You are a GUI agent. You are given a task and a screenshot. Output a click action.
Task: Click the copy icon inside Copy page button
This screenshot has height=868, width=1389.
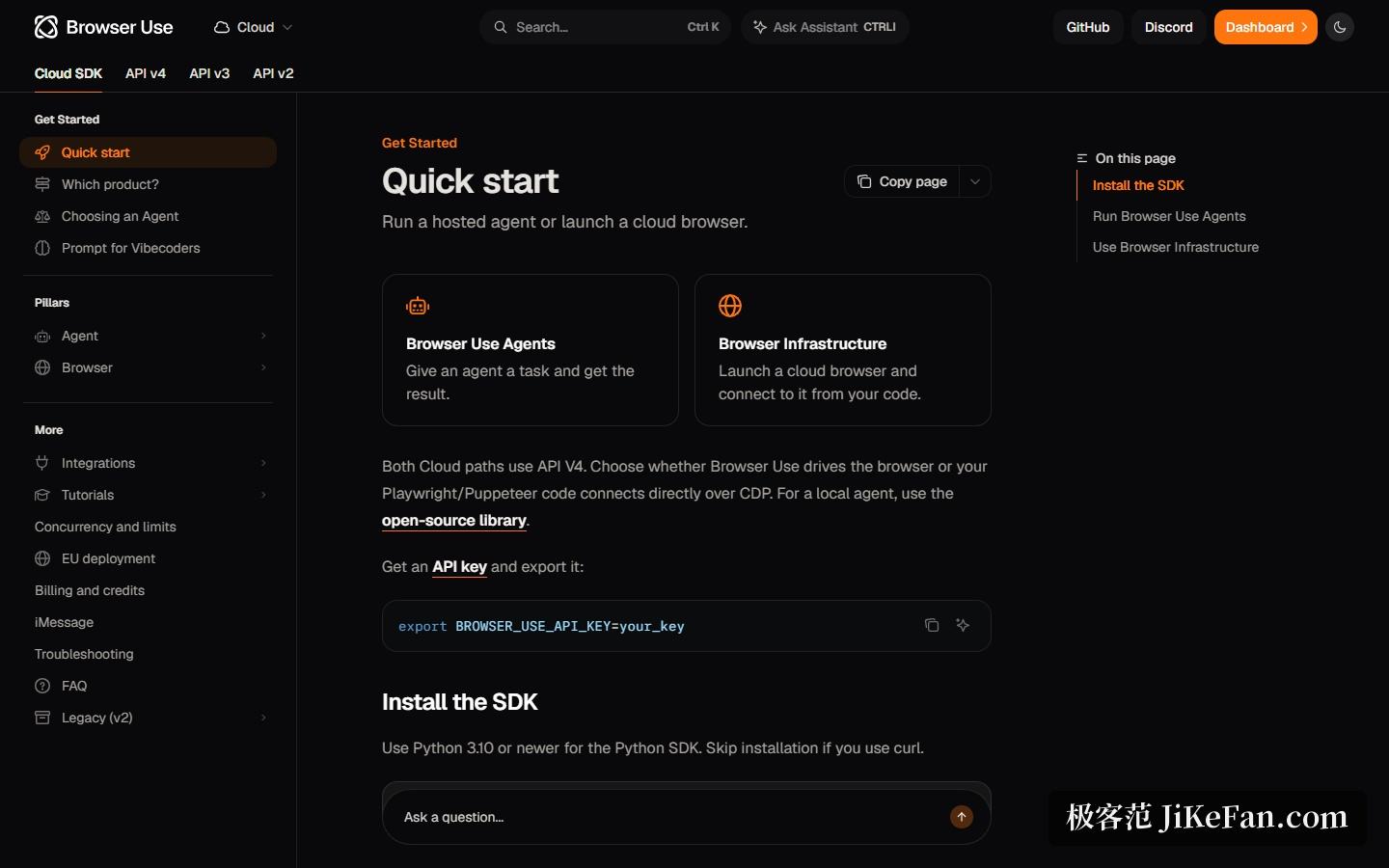tap(864, 181)
